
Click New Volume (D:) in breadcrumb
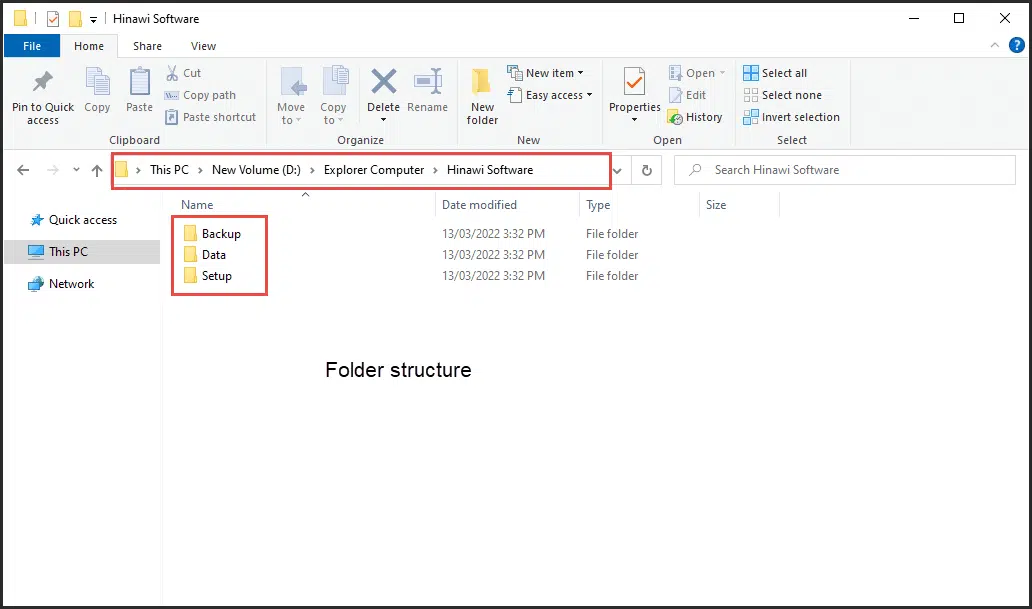point(256,170)
